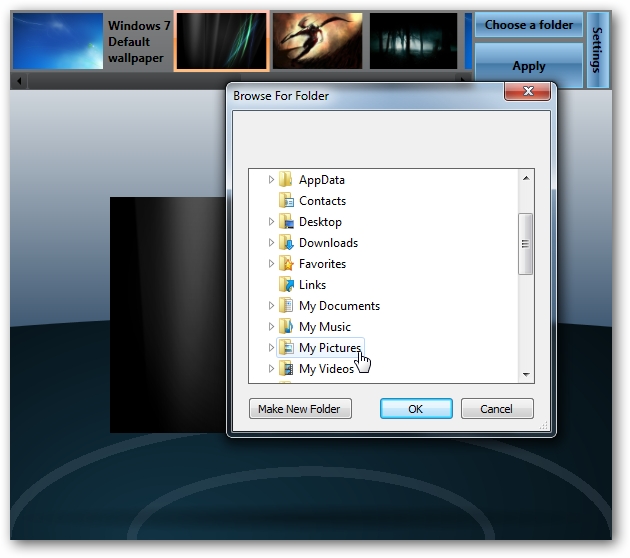630x558 pixels.
Task: Select the My Pictures folder name
Action: 330,348
